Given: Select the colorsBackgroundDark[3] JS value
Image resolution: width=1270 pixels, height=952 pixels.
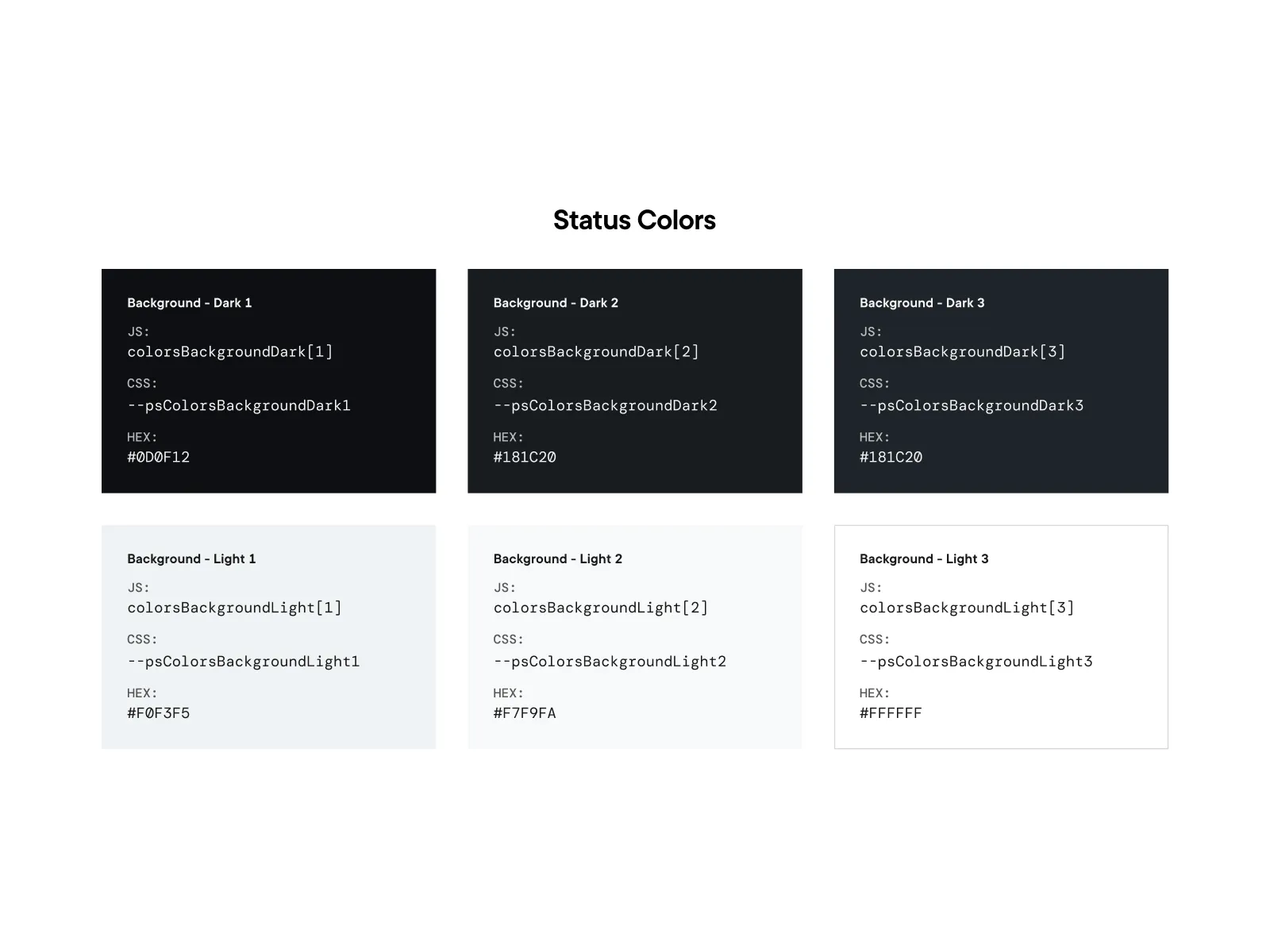Looking at the screenshot, I should click(962, 351).
